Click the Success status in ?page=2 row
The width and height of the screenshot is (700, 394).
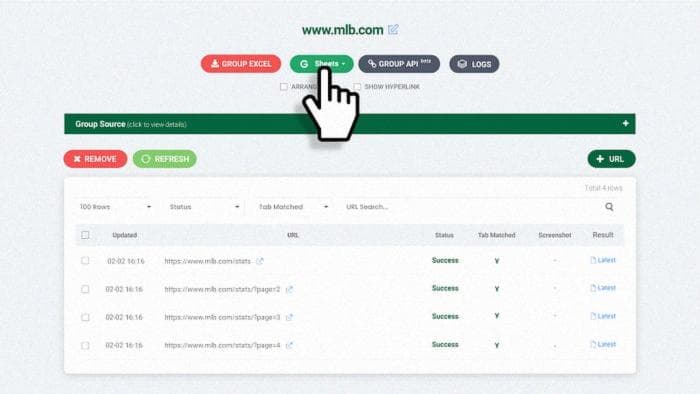coord(445,288)
